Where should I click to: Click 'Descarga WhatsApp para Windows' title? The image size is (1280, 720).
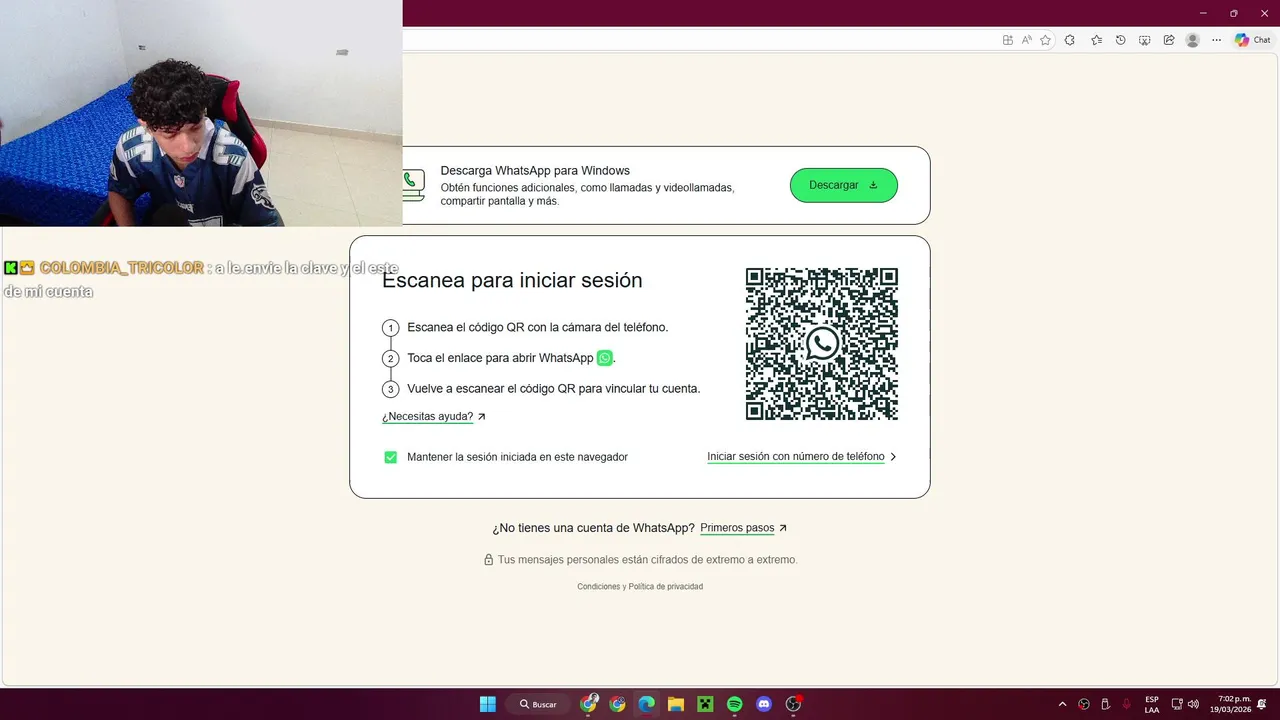[535, 171]
